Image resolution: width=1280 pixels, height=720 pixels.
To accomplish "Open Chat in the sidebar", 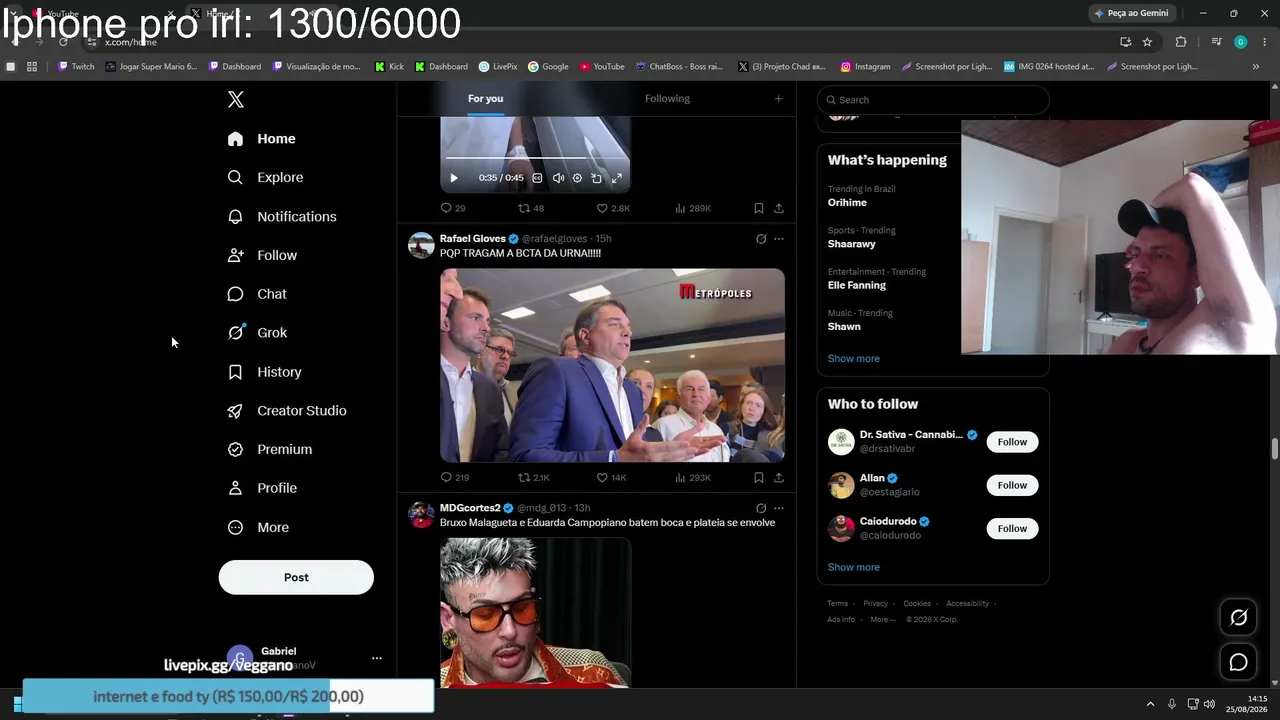I will [257, 294].
